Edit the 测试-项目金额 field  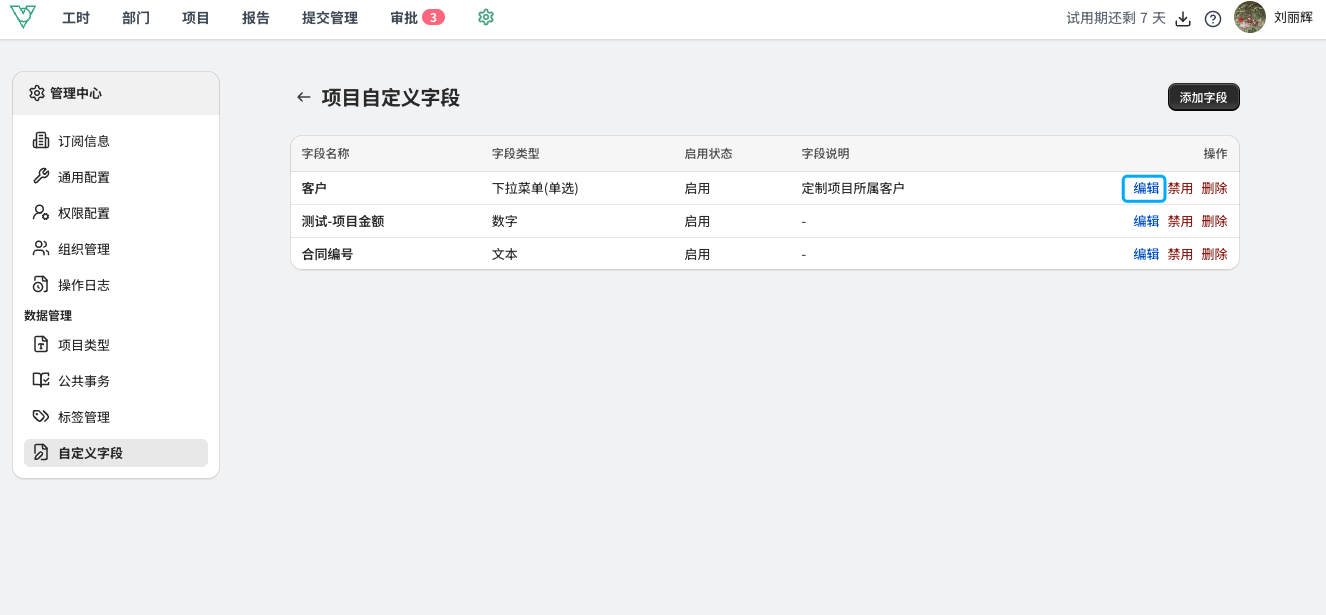(x=1146, y=221)
